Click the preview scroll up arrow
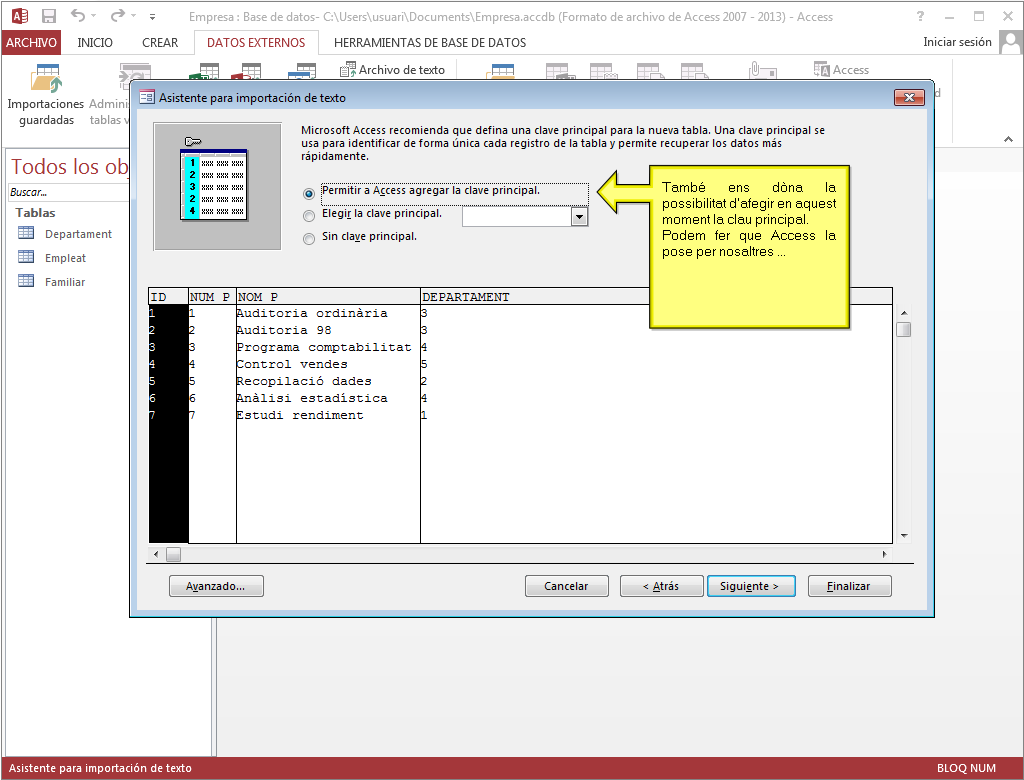The image size is (1024, 780). pyautogui.click(x=904, y=314)
